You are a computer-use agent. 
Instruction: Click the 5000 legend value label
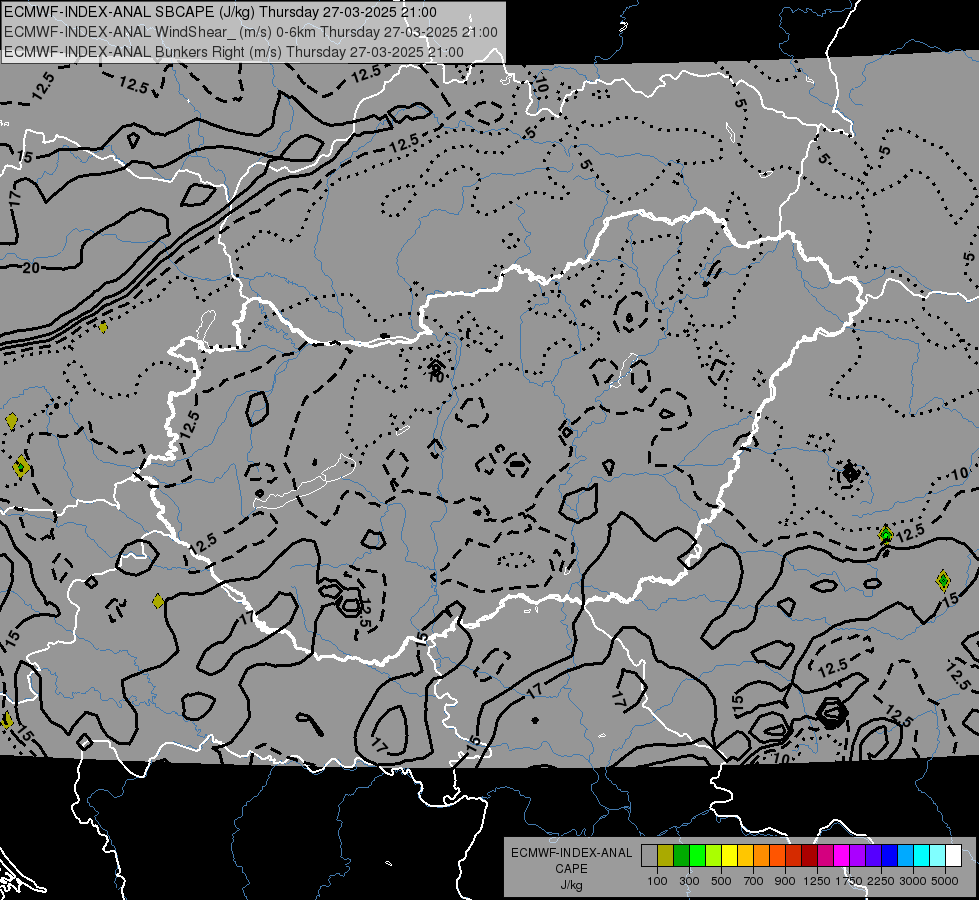945,881
